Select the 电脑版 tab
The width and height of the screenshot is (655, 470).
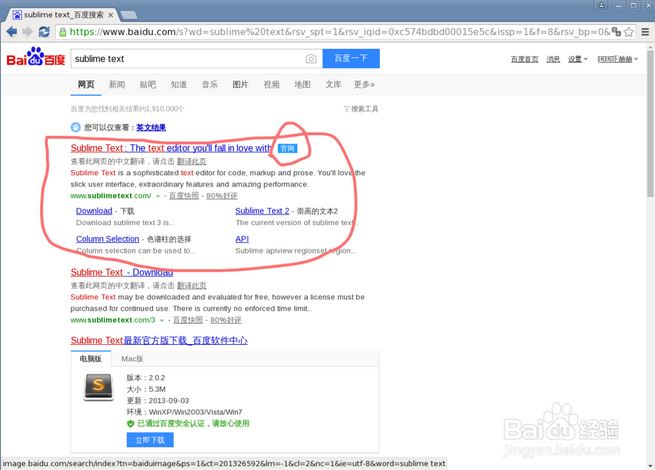pos(91,358)
